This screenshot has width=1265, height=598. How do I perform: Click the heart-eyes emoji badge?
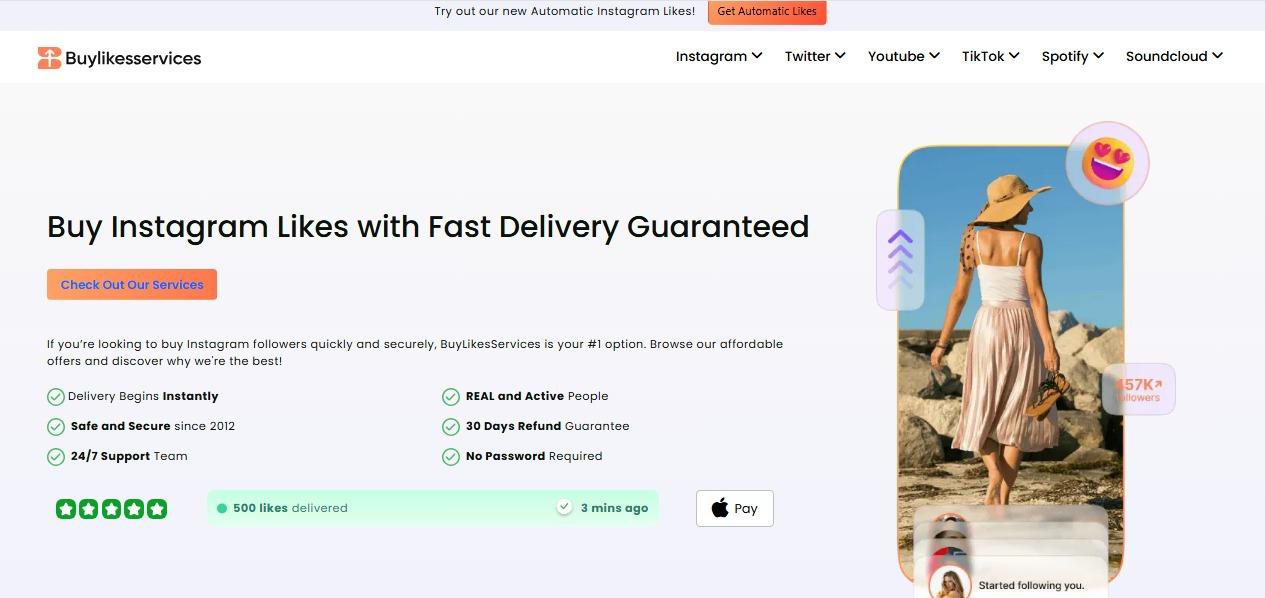[1107, 163]
